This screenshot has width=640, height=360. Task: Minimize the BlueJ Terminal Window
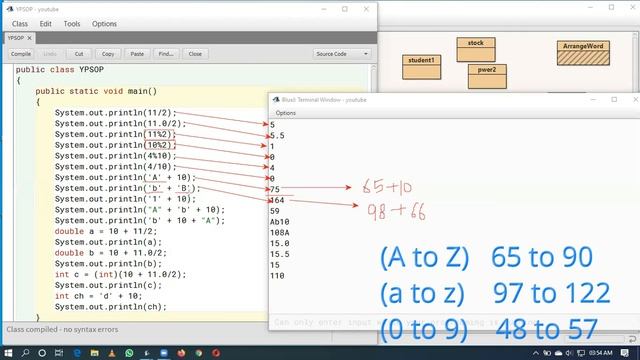coord(593,100)
